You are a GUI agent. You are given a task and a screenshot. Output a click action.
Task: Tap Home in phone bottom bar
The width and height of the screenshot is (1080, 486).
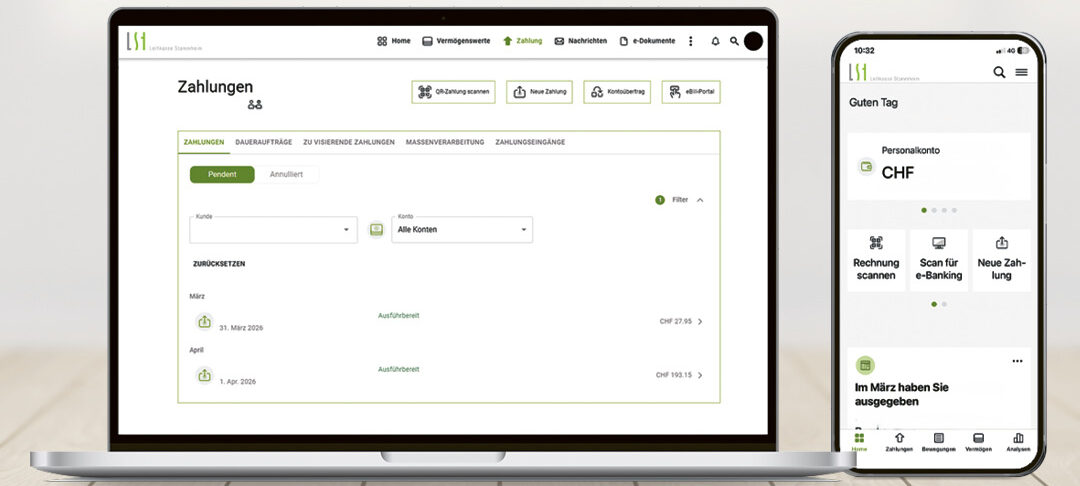(859, 442)
